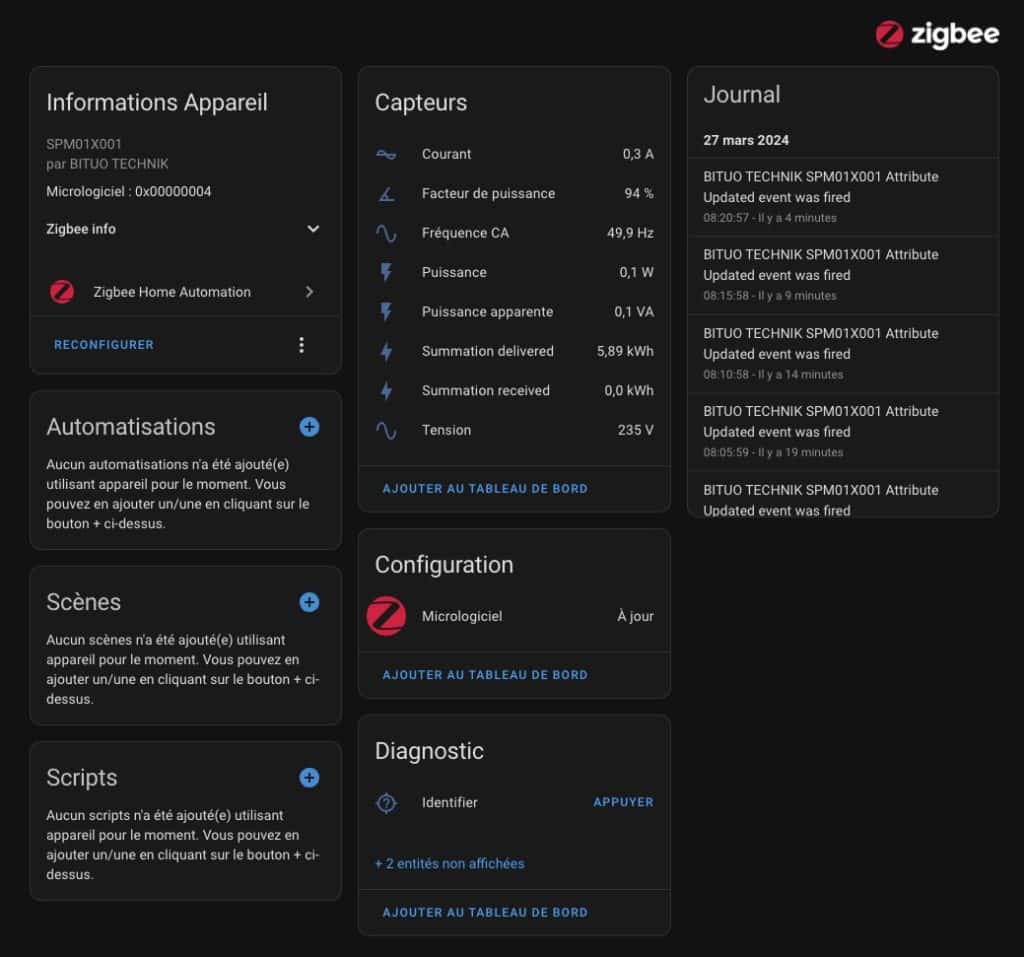
Task: Click the plus icon beside Scripts
Action: [x=309, y=778]
